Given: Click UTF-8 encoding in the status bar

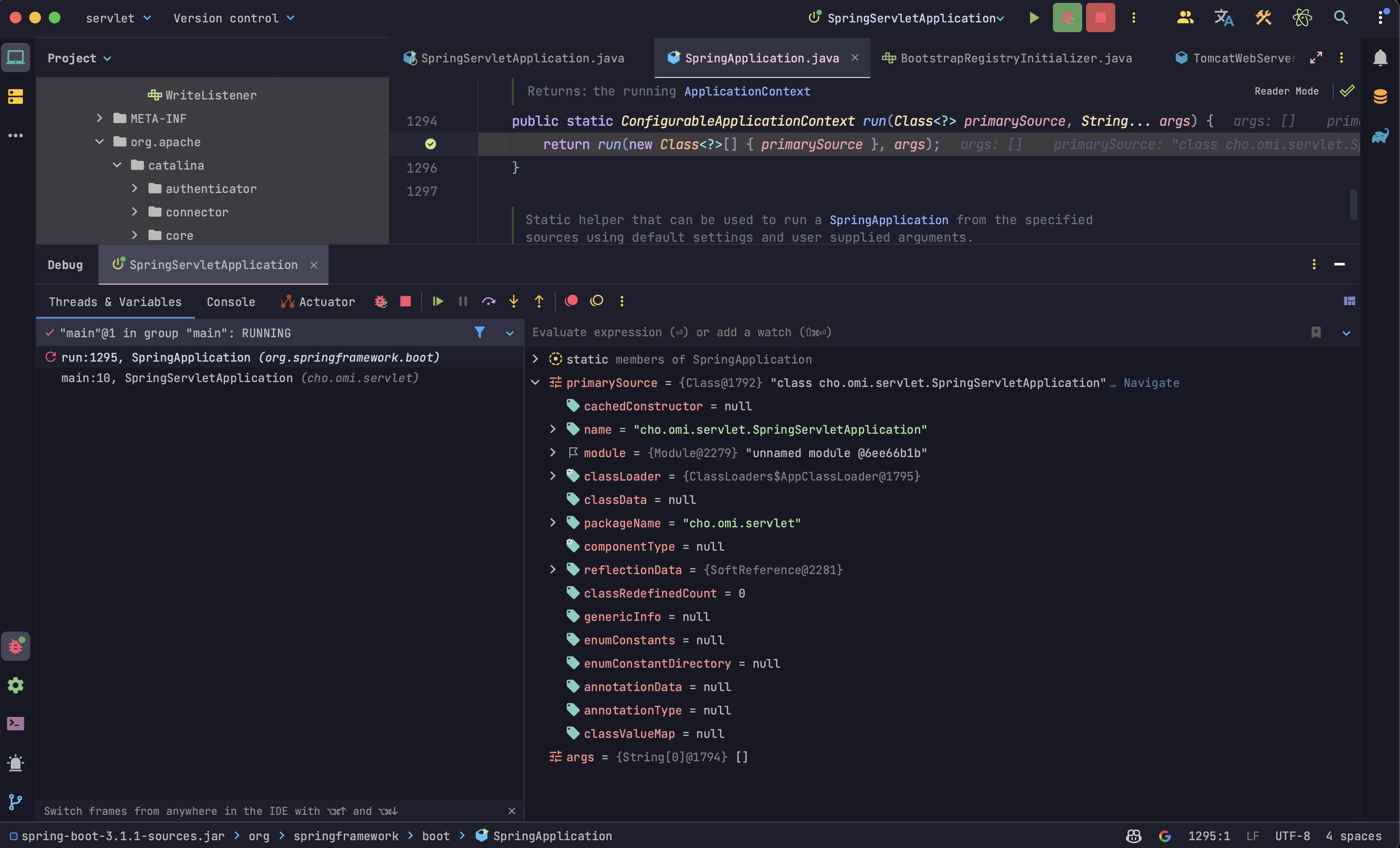Looking at the screenshot, I should 1293,836.
